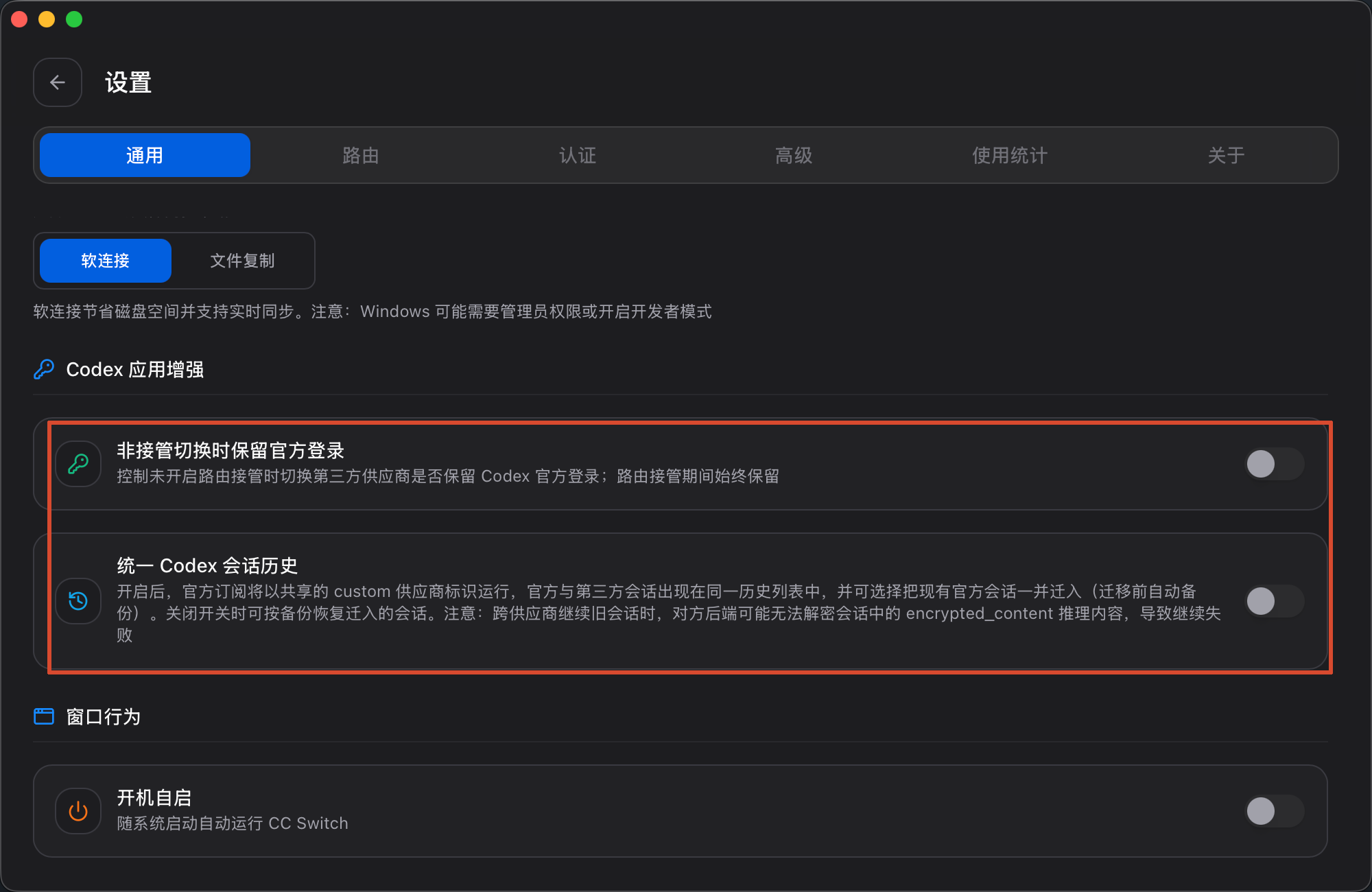Choose the 文件复制 option
The height and width of the screenshot is (892, 1372).
[x=242, y=261]
